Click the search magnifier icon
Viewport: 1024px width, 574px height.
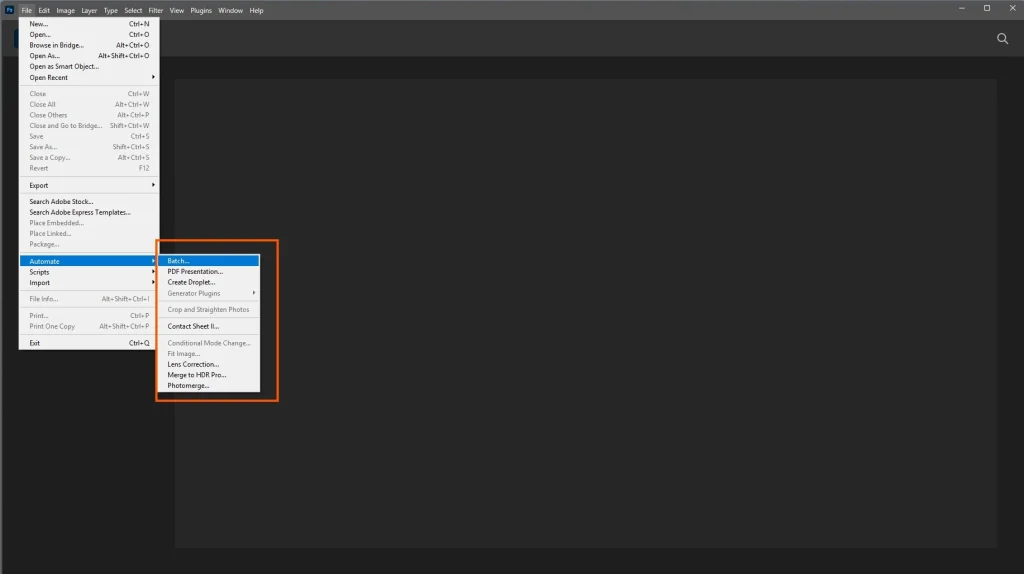point(1002,39)
